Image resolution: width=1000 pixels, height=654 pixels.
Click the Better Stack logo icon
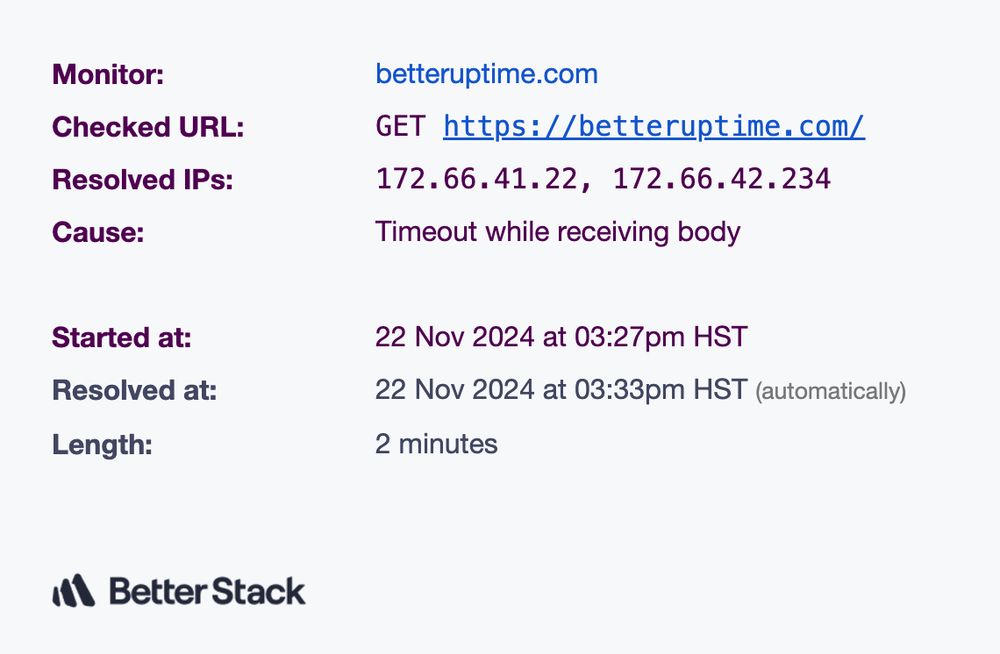[73, 591]
